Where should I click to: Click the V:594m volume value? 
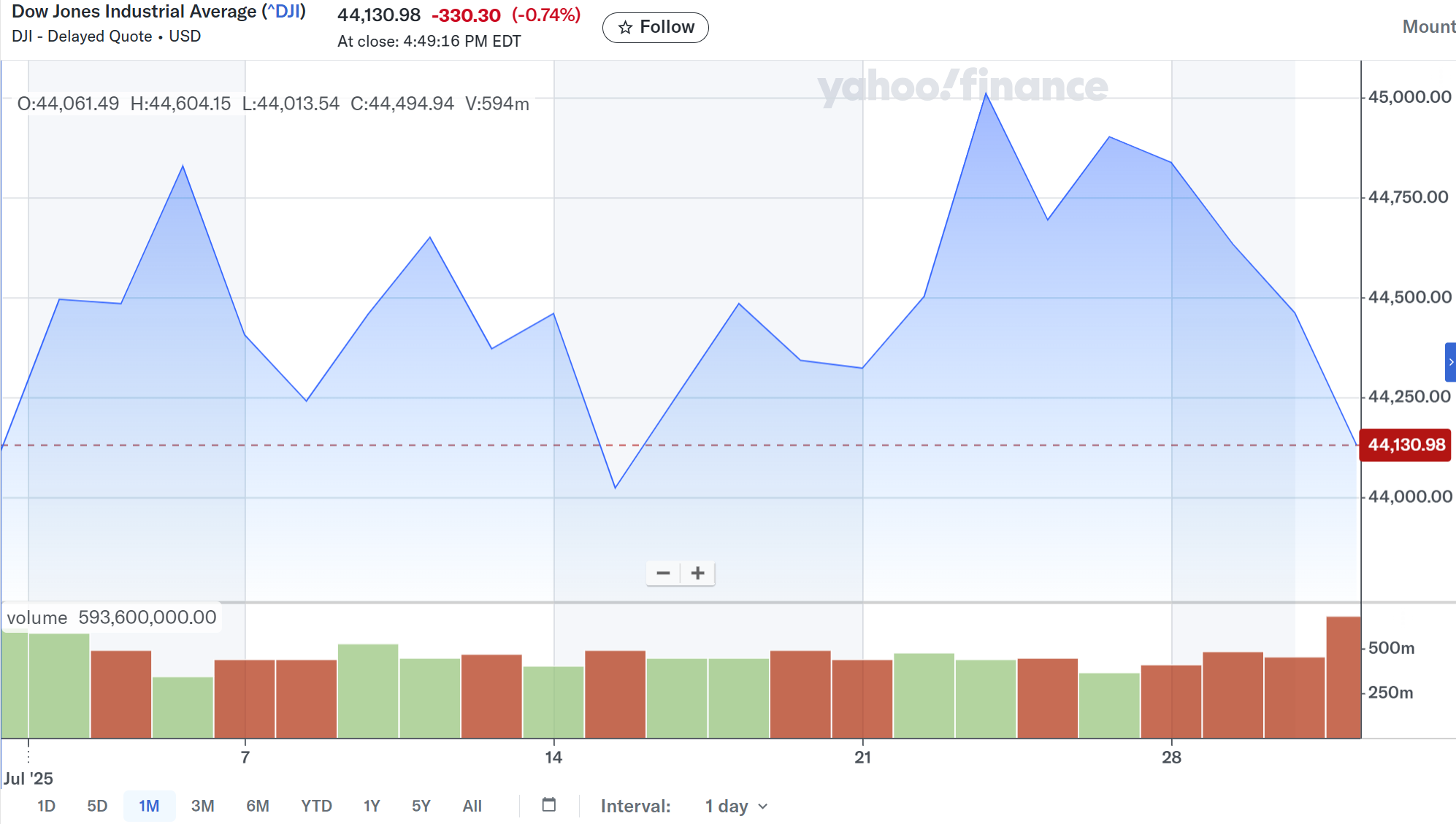pos(497,104)
